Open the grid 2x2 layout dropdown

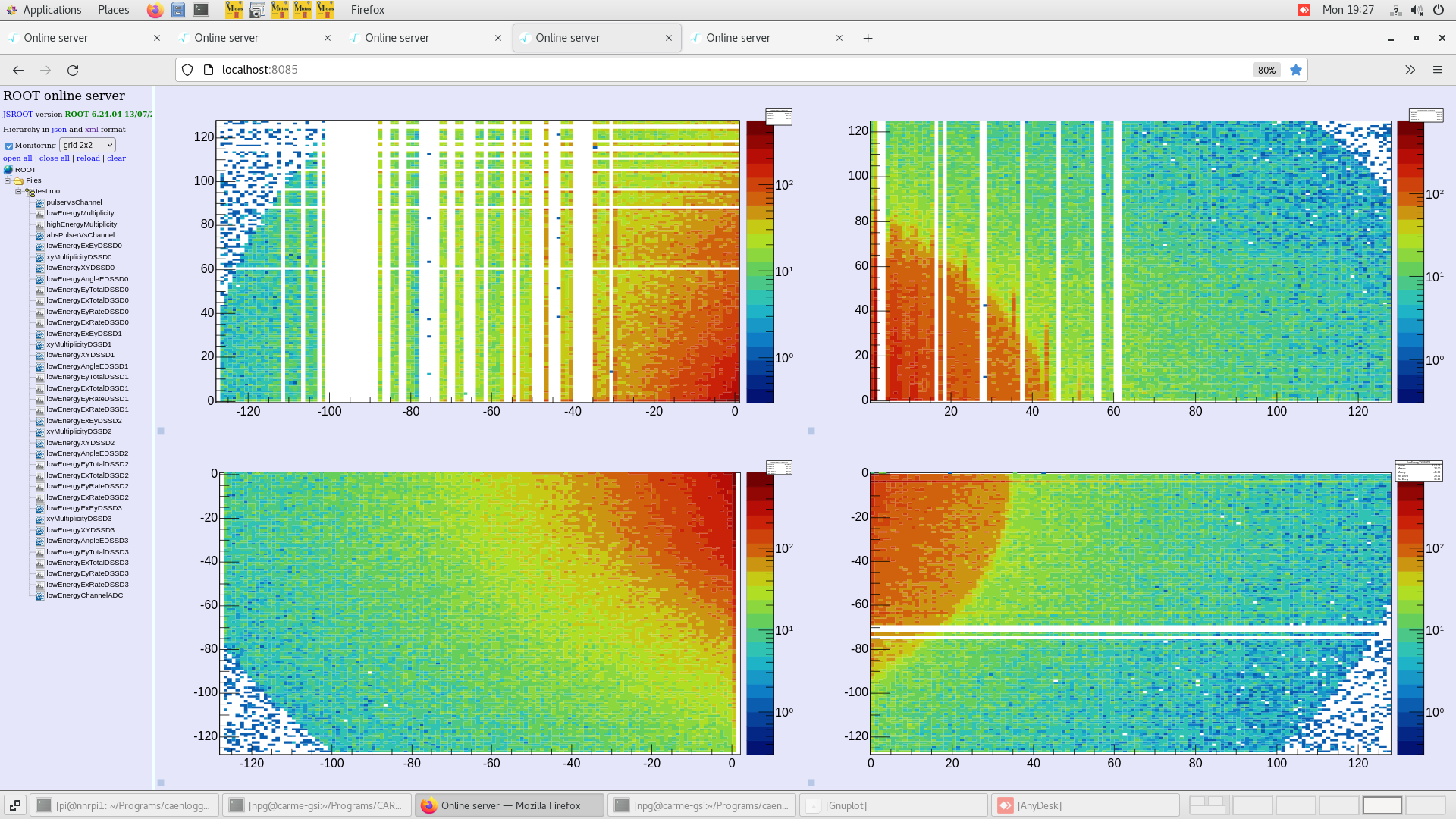click(x=87, y=145)
